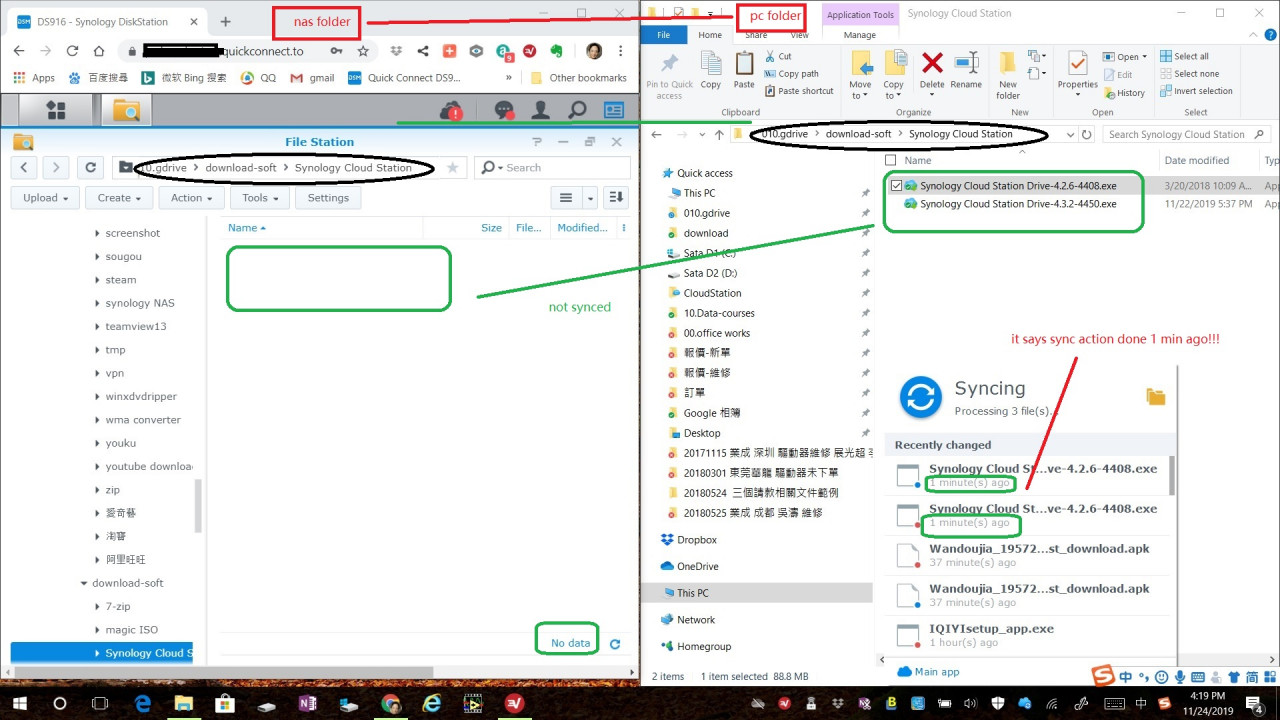Star the current folder as favorite
1280x720 pixels.
click(x=453, y=168)
